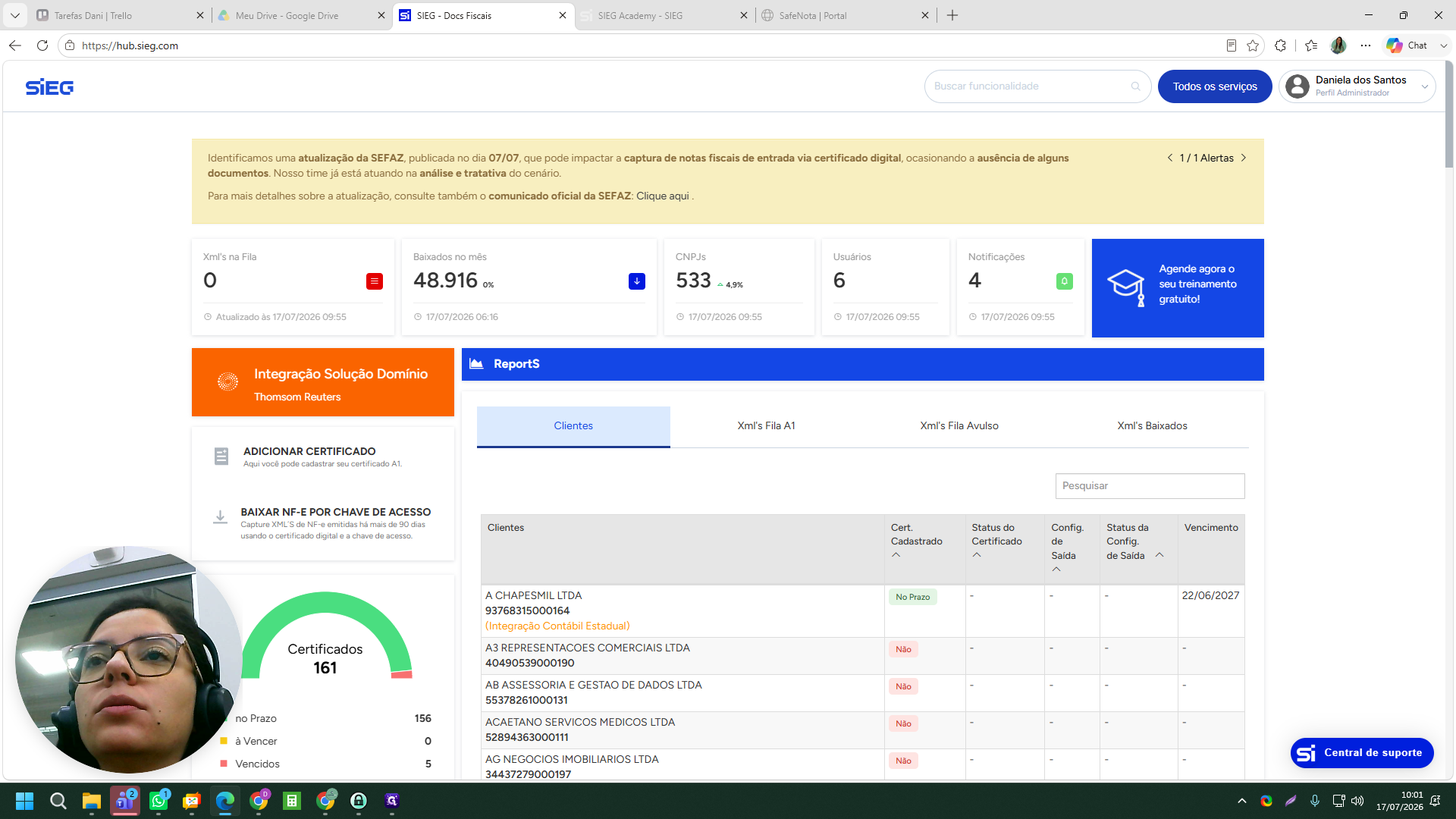
Task: Click the chart icon beside ReportS
Action: 476,364
